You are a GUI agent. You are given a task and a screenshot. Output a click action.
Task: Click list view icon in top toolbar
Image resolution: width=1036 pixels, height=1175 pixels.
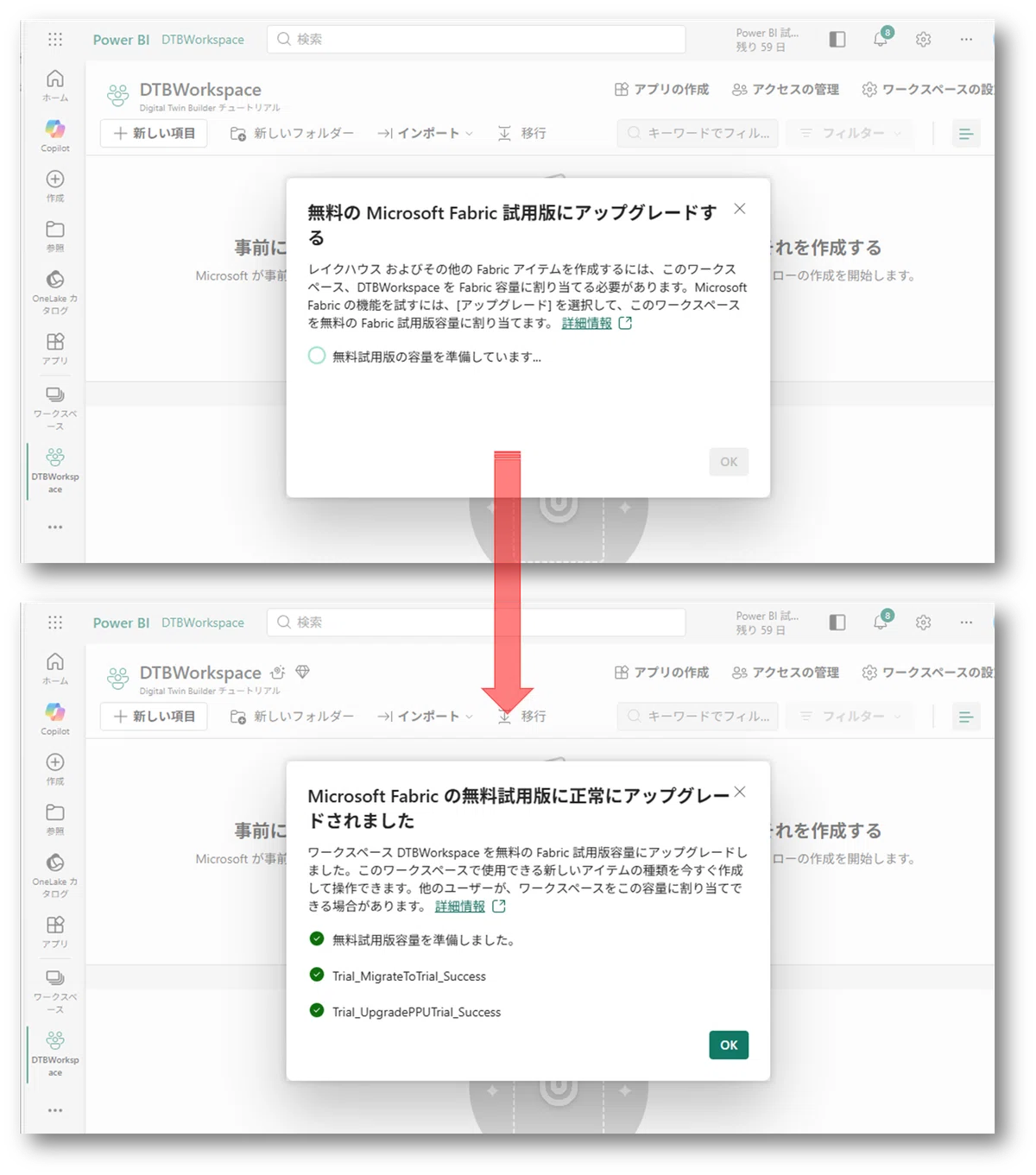[966, 134]
